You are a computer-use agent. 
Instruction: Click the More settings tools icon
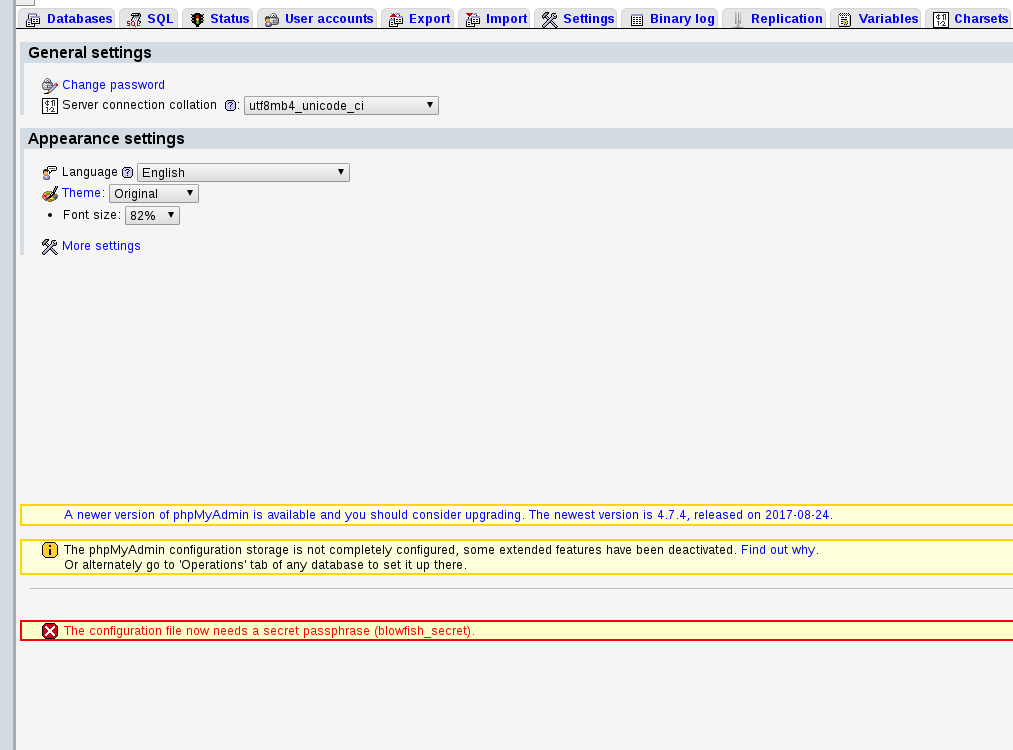[x=50, y=246]
